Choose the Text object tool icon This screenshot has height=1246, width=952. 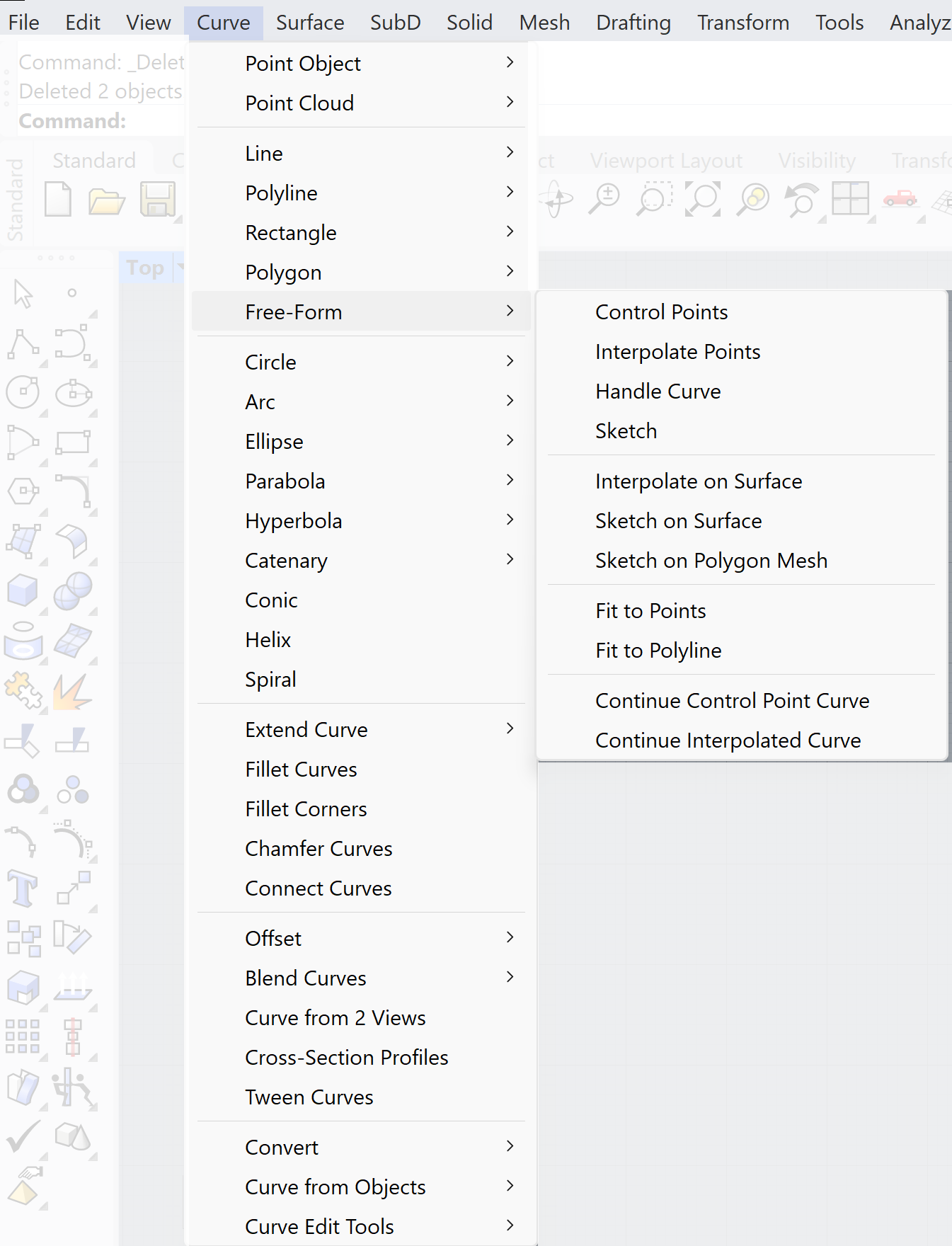(23, 888)
